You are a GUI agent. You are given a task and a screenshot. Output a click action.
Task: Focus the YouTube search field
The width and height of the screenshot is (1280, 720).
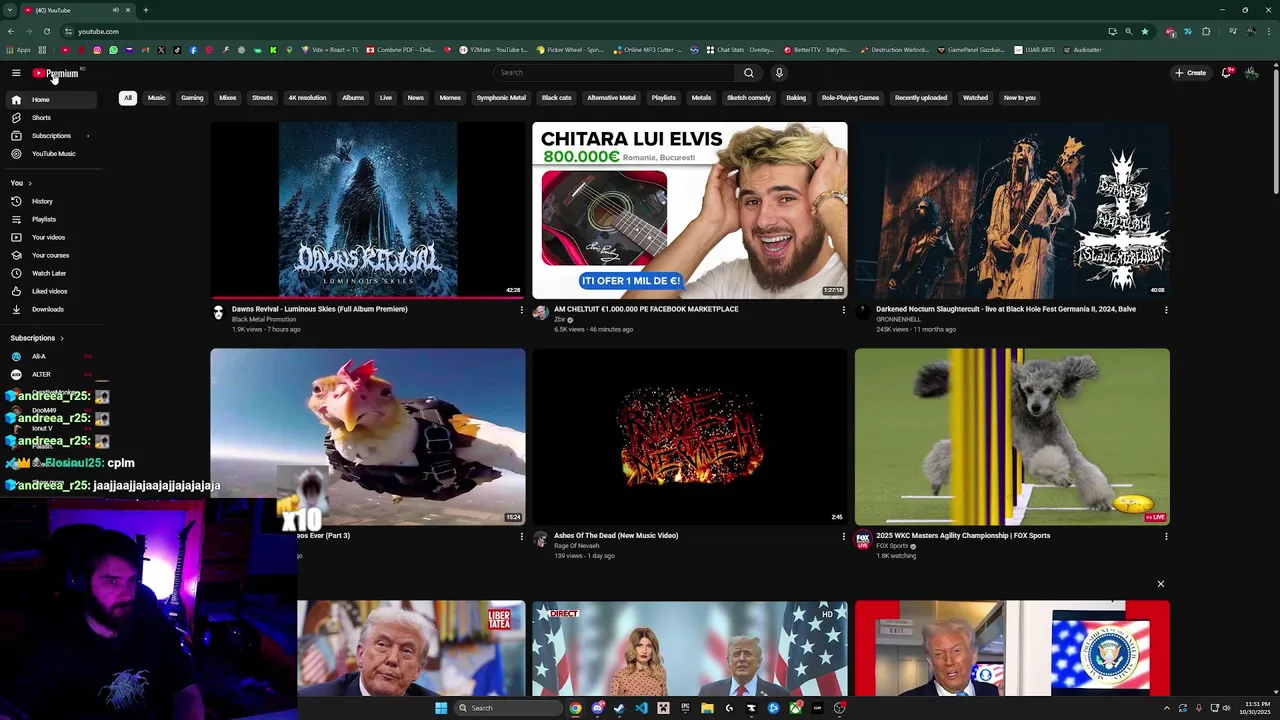coord(615,73)
